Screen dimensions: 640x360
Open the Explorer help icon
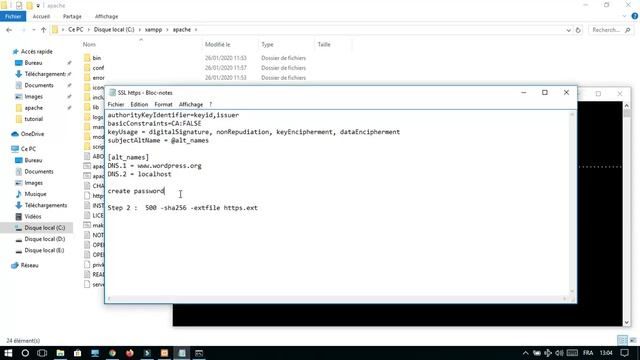coord(635,16)
